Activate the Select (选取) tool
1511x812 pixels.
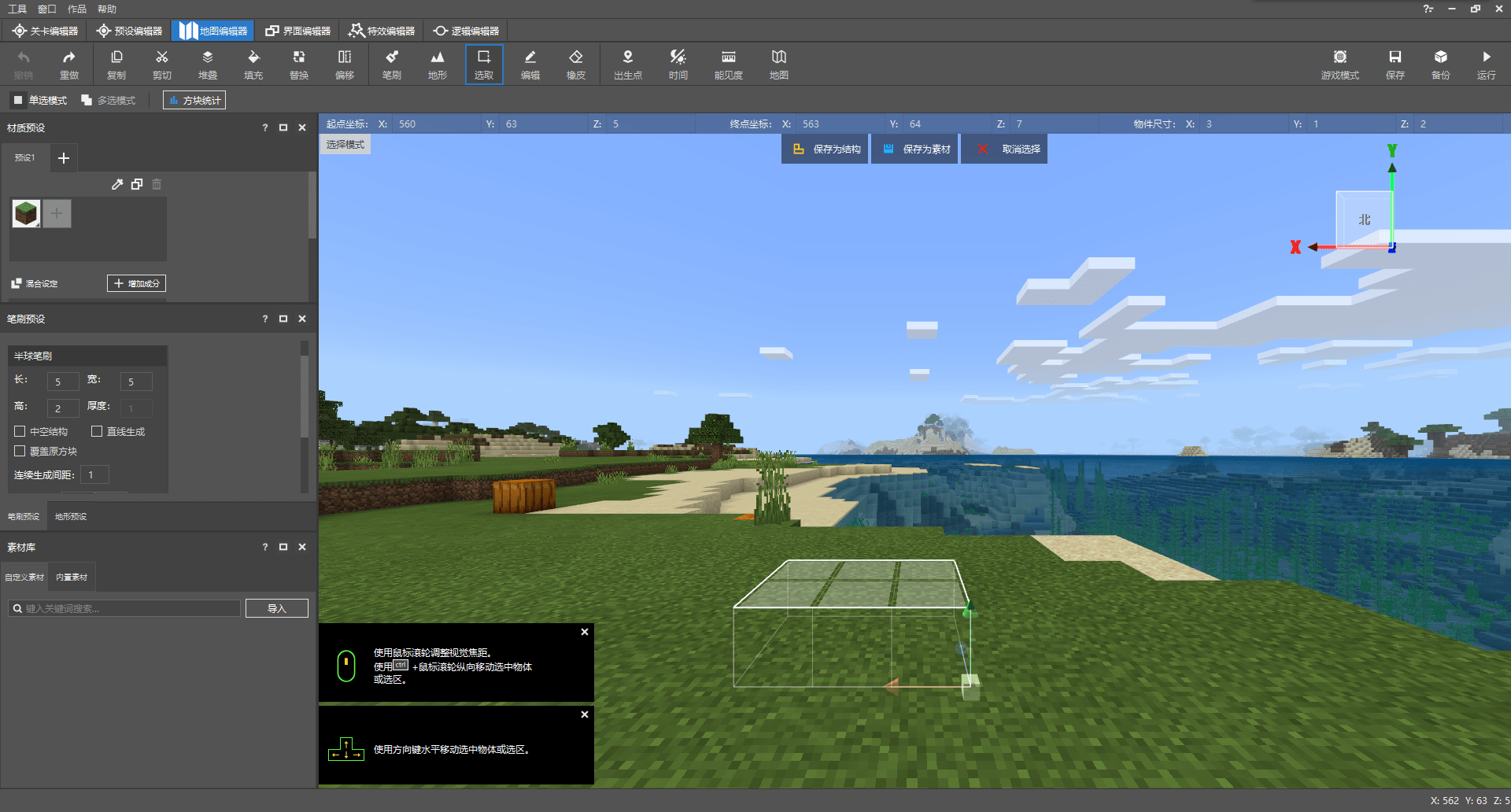[x=484, y=64]
